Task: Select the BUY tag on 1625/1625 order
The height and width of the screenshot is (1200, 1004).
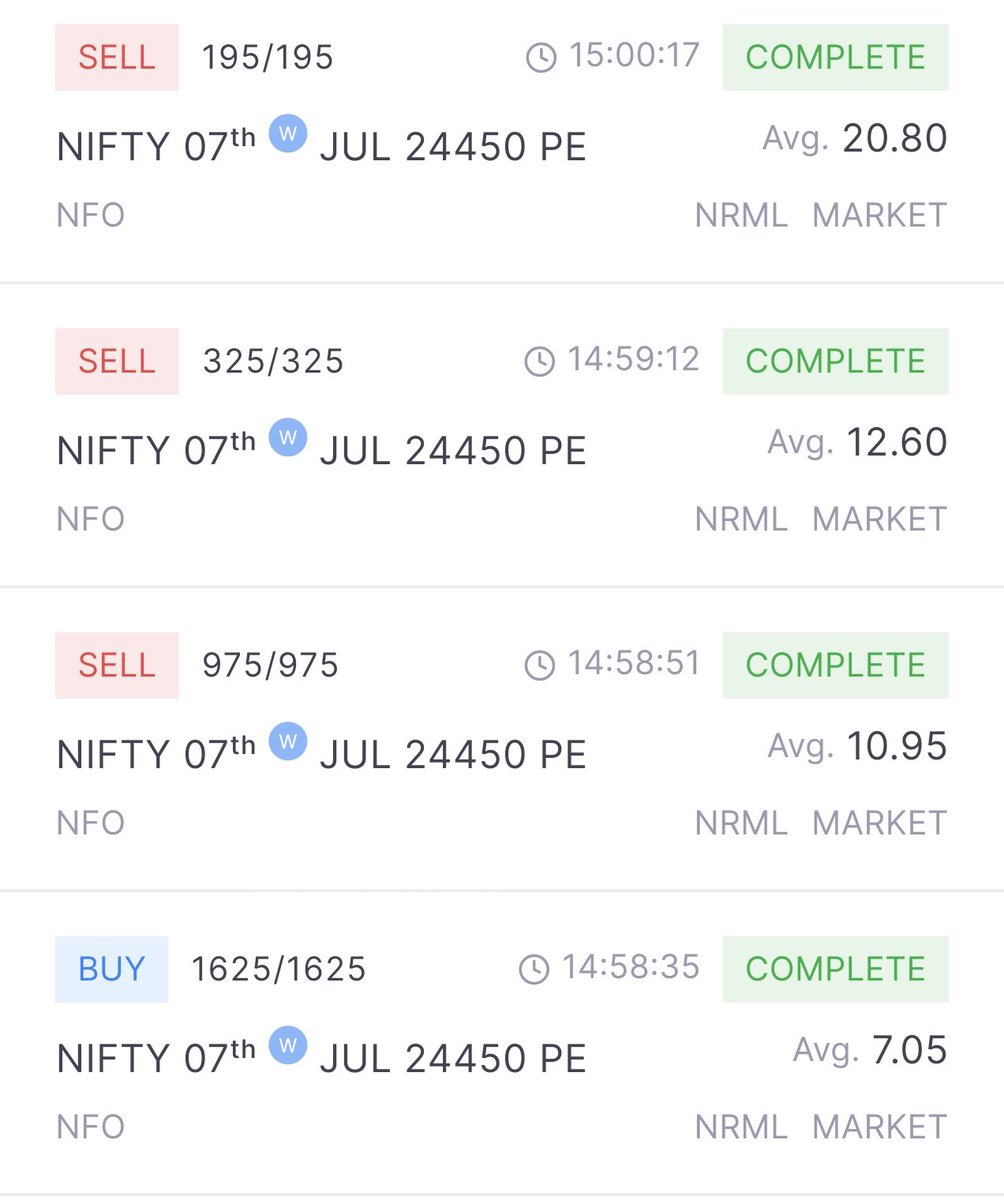Action: [x=112, y=969]
